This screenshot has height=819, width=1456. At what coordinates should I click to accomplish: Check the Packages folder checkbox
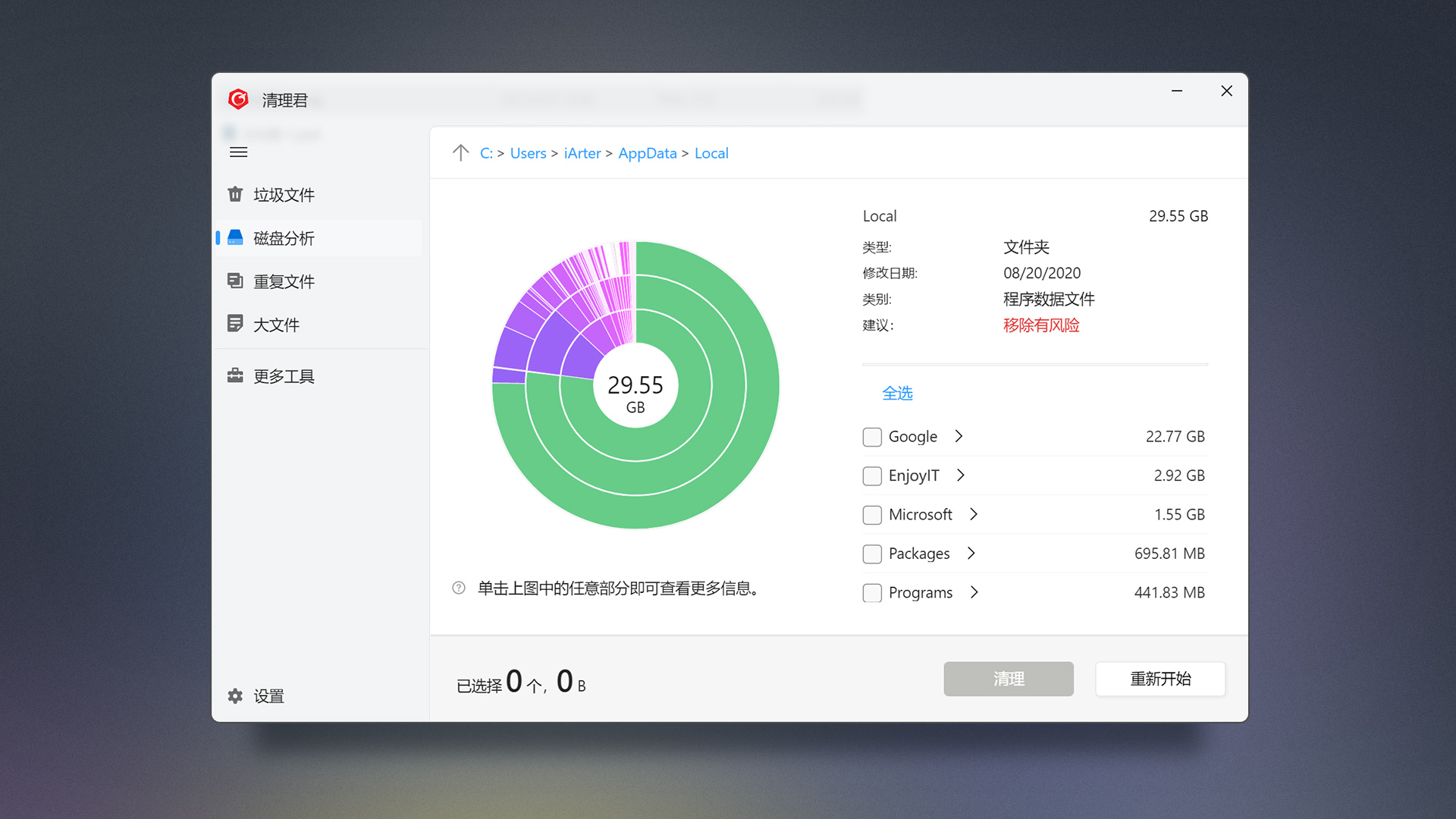coord(871,554)
